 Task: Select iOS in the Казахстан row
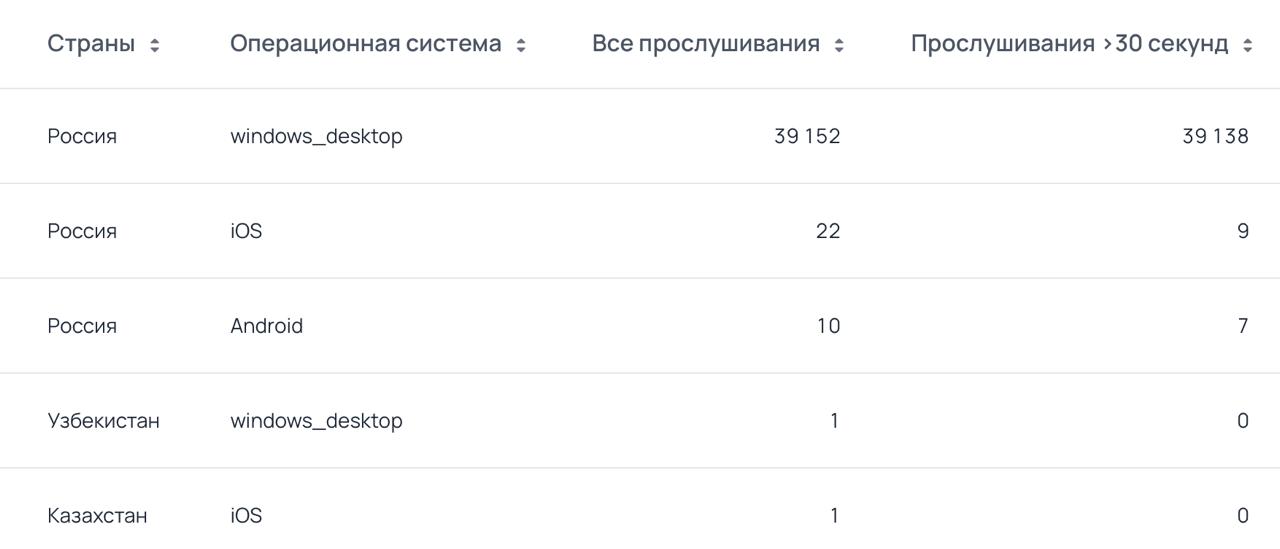(246, 516)
